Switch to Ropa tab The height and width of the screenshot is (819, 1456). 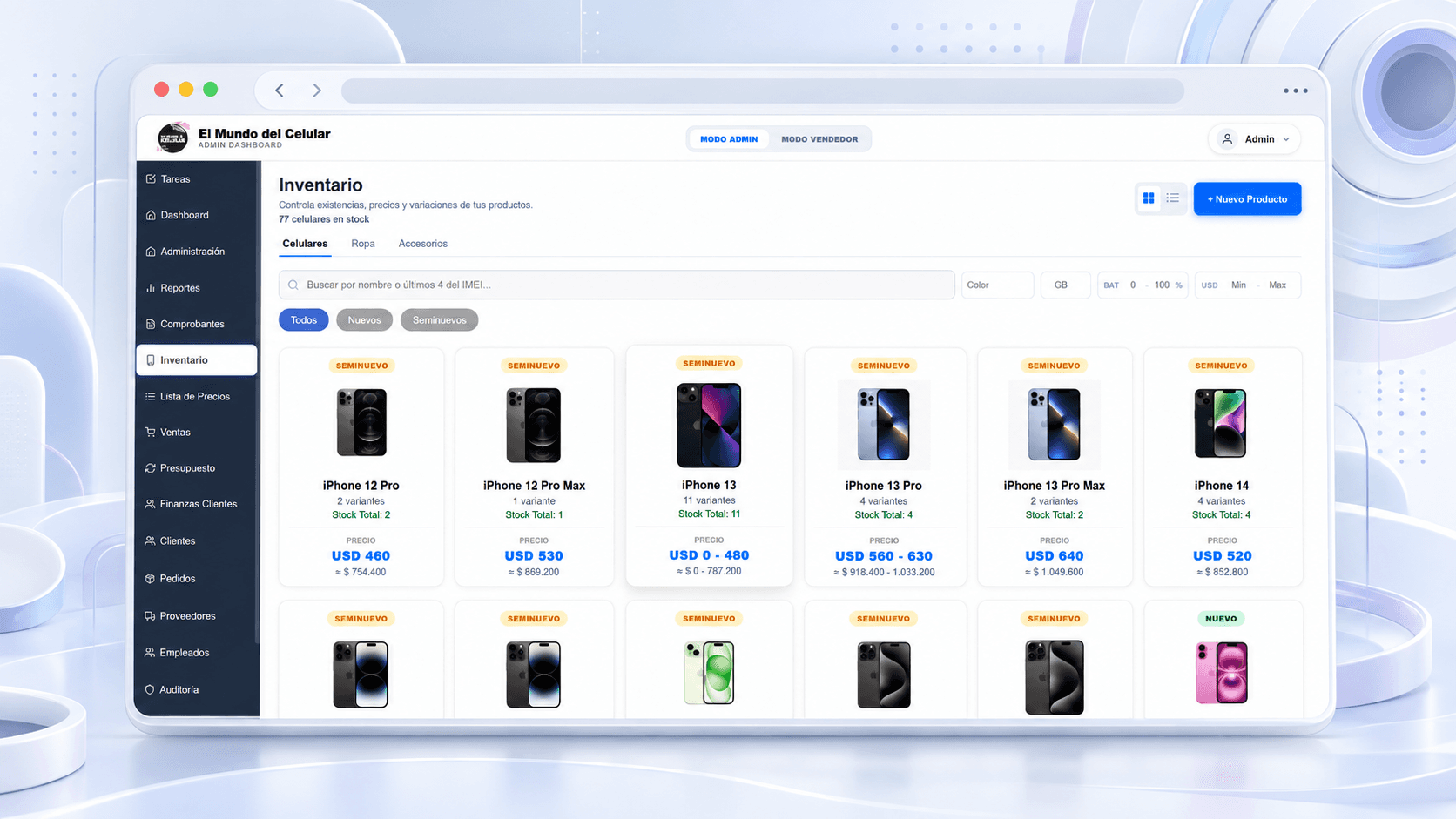(363, 244)
